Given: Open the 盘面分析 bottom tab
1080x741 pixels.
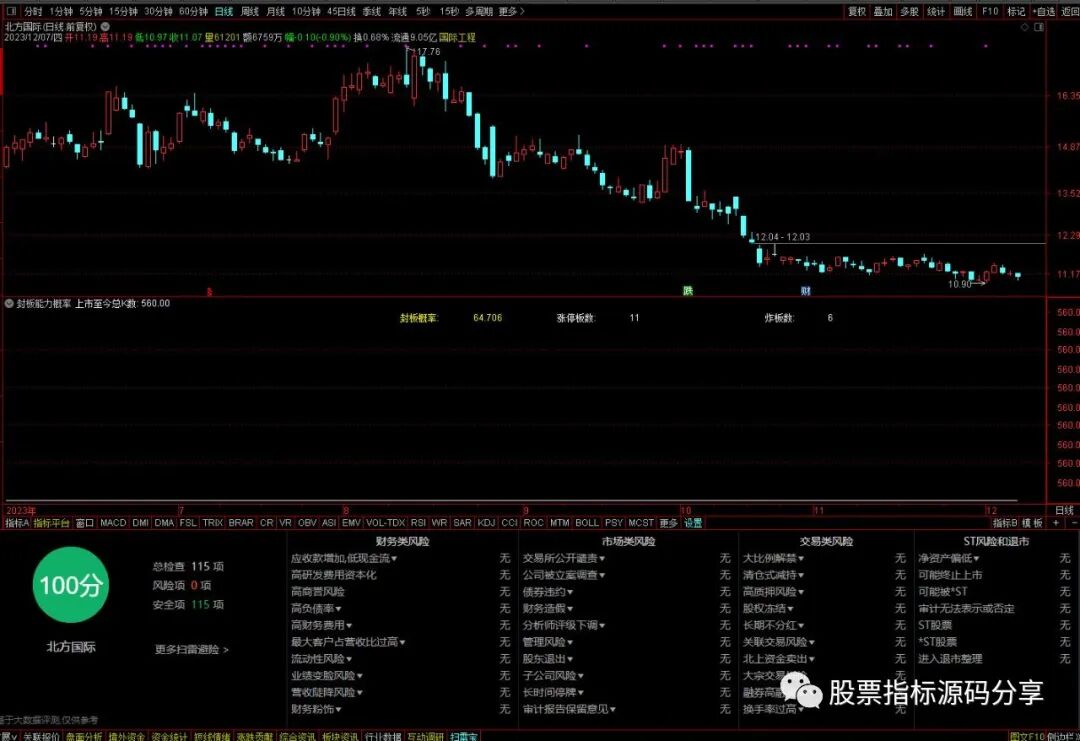Looking at the screenshot, I should pos(83,736).
